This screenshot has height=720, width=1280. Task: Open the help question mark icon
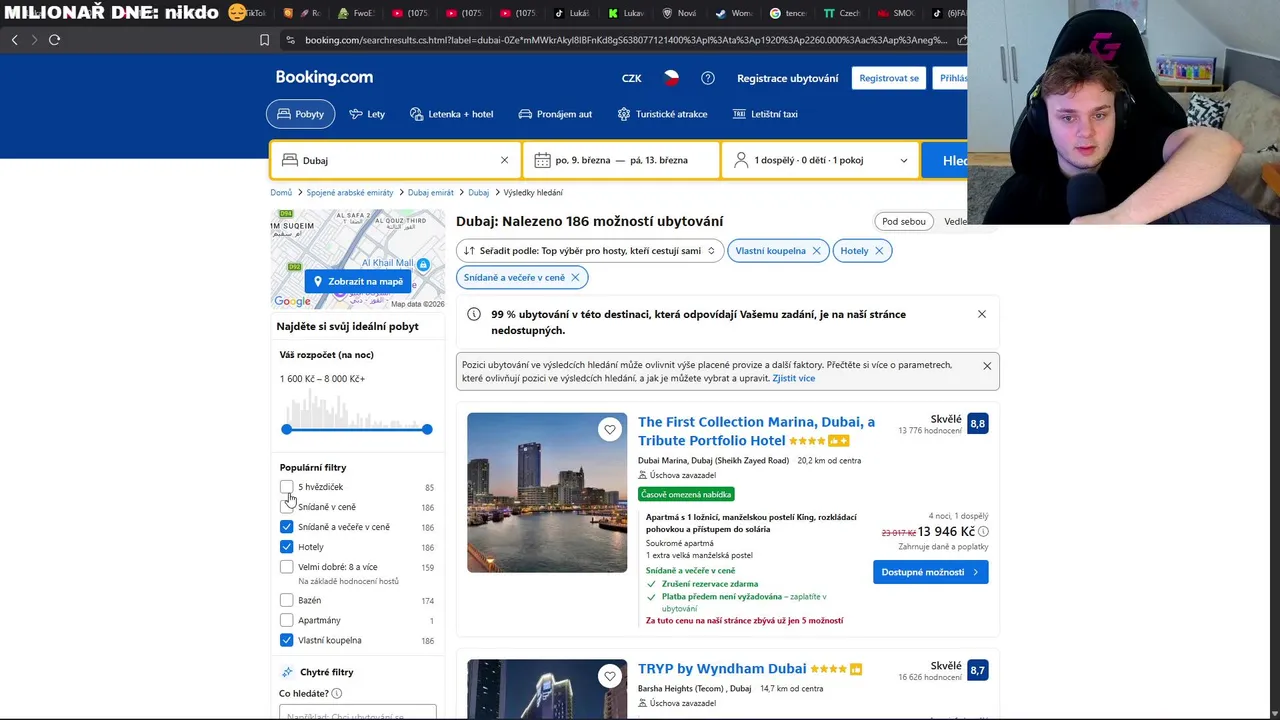[x=708, y=78]
